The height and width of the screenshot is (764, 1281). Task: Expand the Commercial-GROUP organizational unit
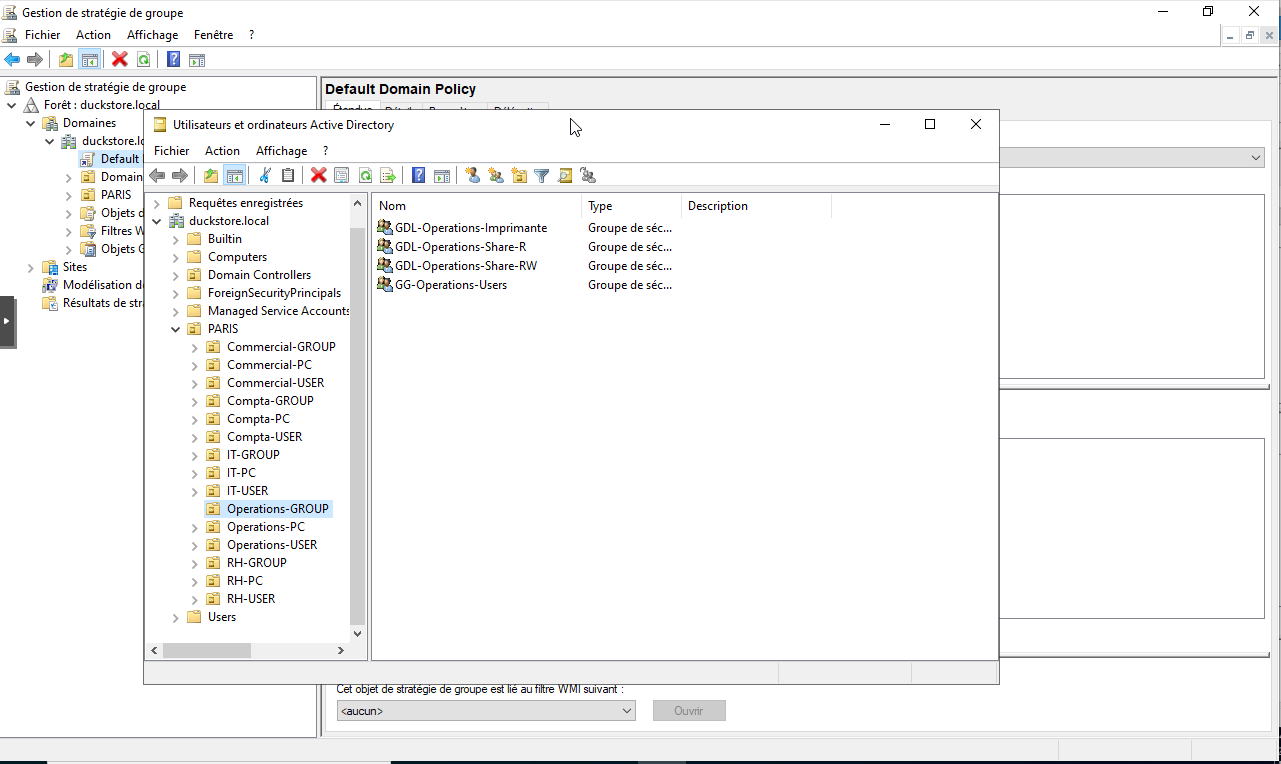pos(195,347)
